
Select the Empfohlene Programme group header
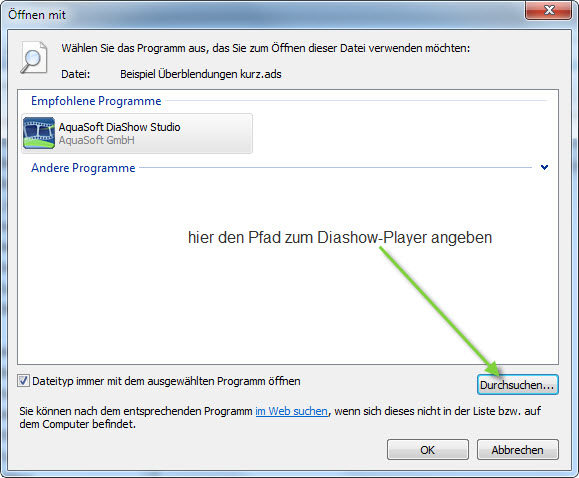point(96,101)
